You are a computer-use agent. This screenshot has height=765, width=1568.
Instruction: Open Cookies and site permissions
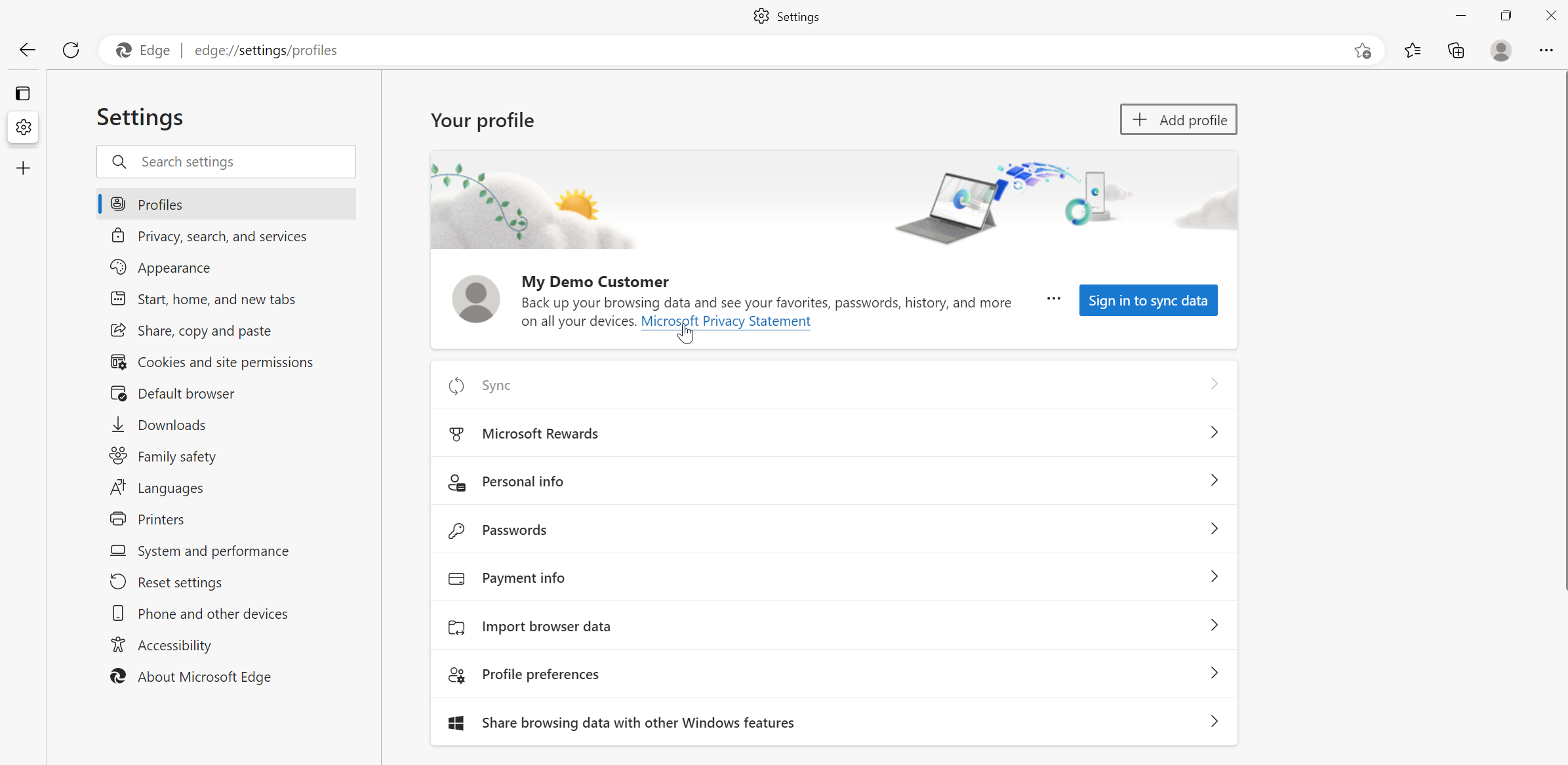click(226, 362)
